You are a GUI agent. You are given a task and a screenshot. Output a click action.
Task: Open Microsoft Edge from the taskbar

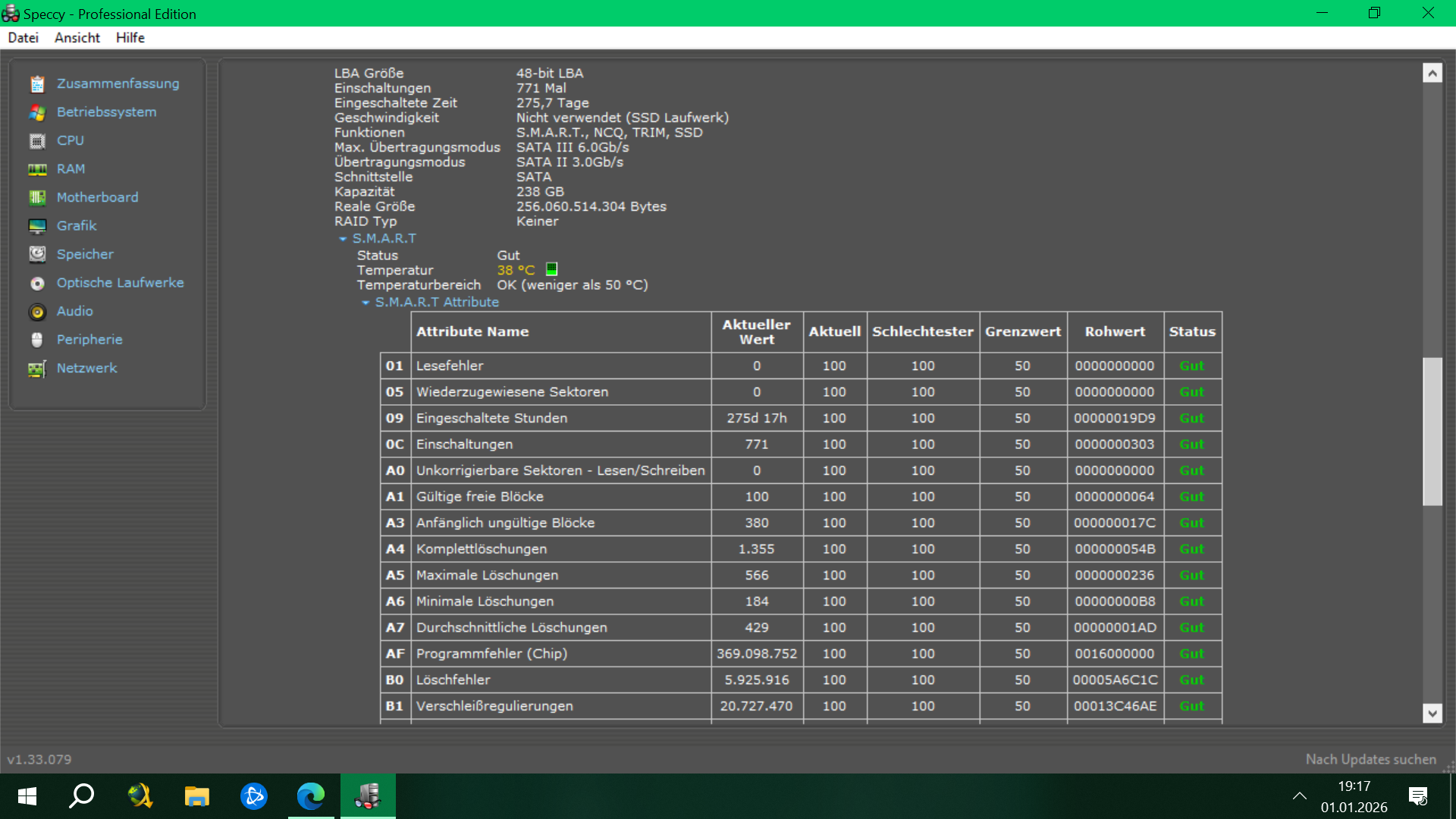(x=311, y=796)
